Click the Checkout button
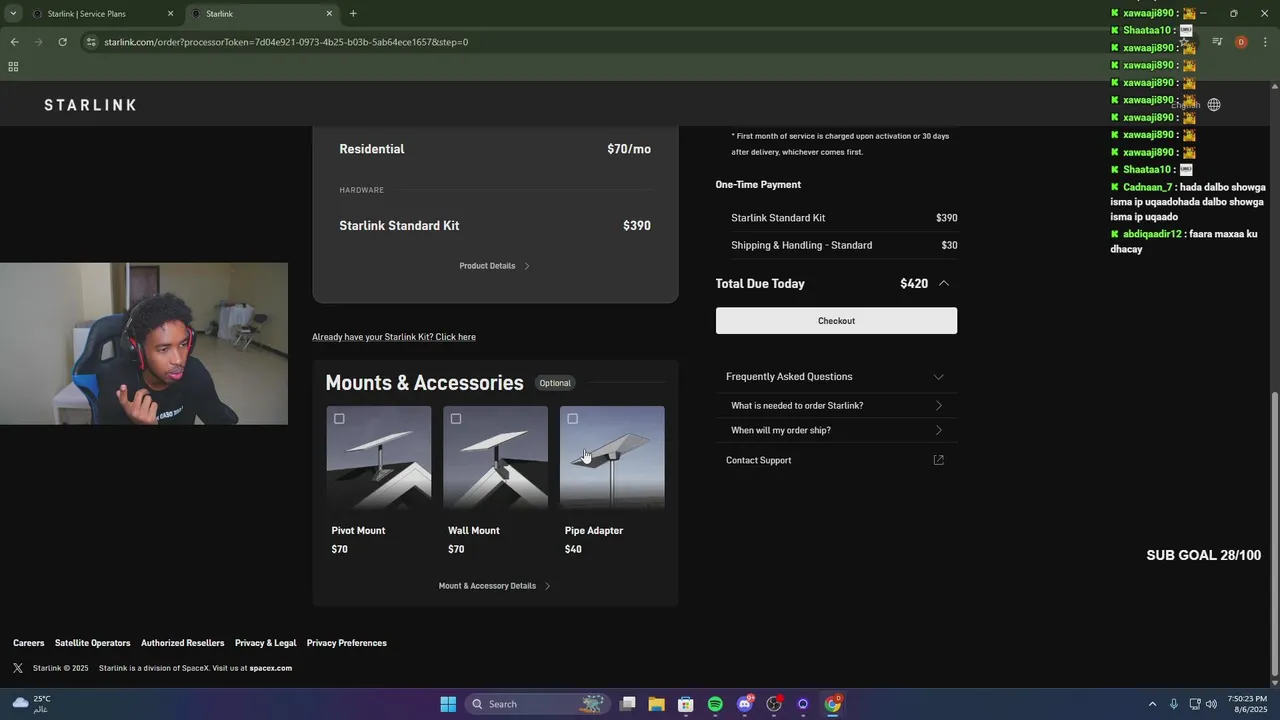Screen dimensions: 1280x720 pos(836,321)
